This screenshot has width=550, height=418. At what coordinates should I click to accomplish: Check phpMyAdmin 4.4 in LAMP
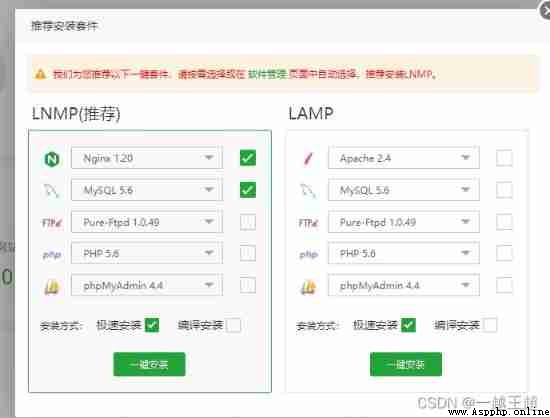pos(504,285)
